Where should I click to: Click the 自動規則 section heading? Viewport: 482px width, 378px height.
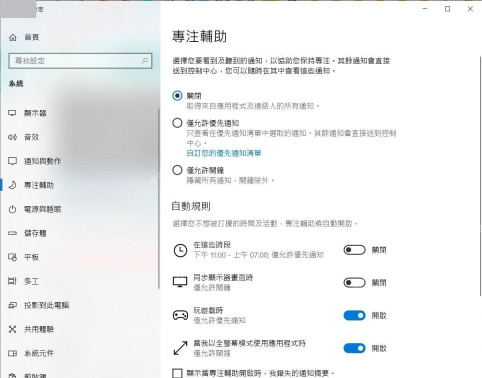click(191, 206)
